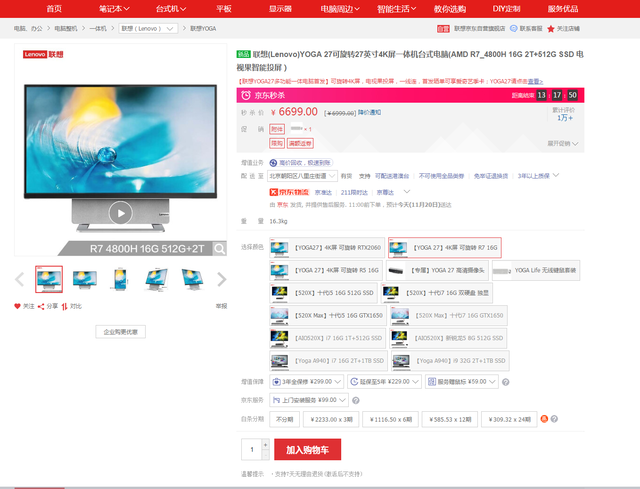The image size is (640, 489).
Task: Click help icon beside 上门安装服务
Action: 356,400
